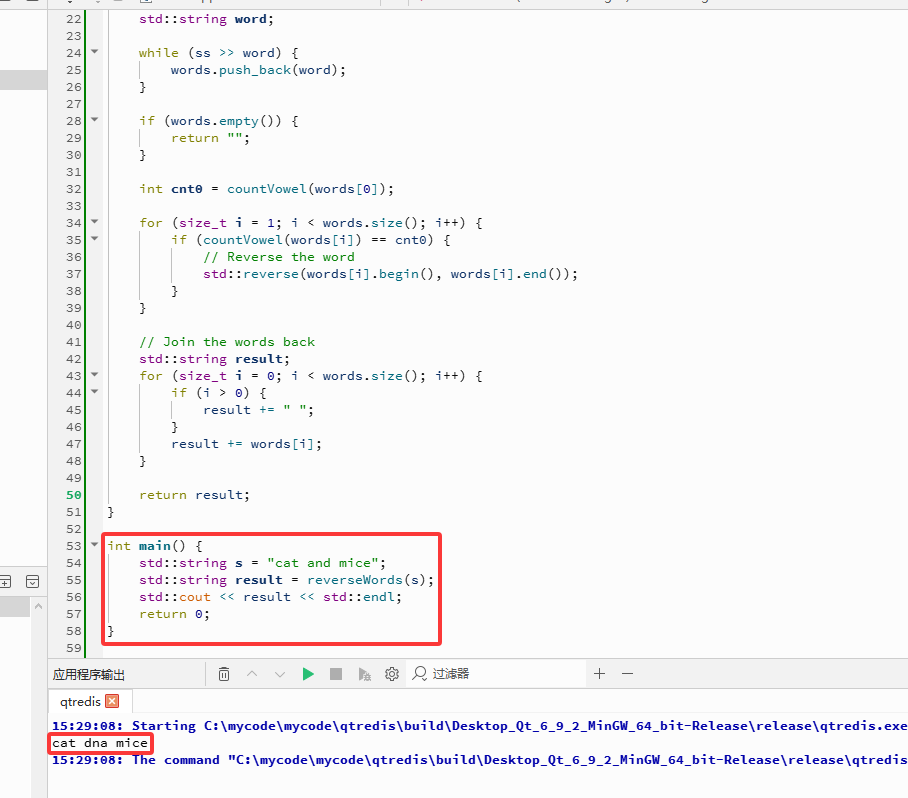The height and width of the screenshot is (798, 908).
Task: Click "return result;" on line 50
Action: [x=194, y=495]
